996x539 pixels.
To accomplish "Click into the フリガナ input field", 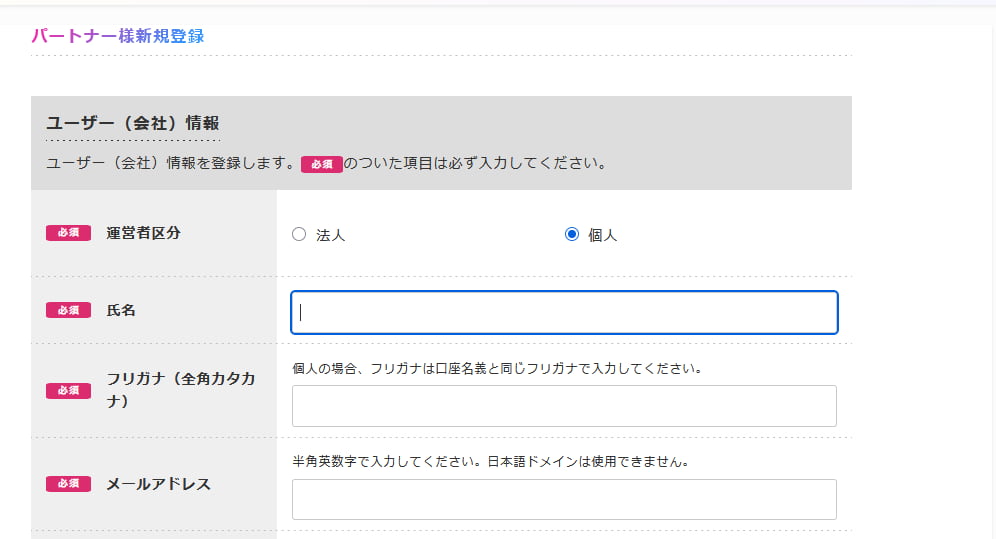I will point(564,406).
